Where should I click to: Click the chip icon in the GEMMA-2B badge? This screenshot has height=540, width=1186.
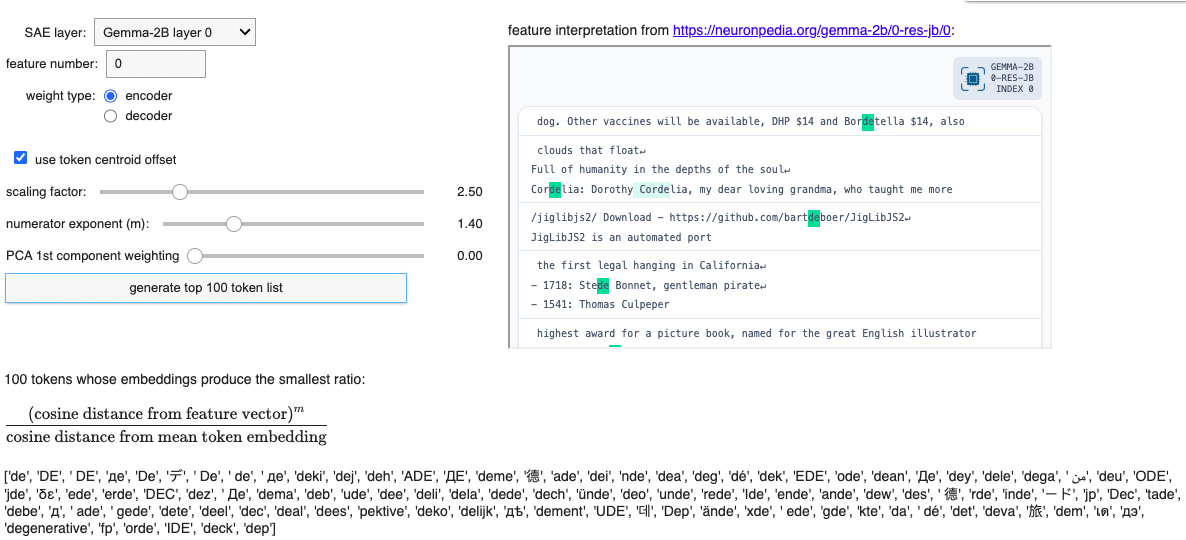click(972, 79)
